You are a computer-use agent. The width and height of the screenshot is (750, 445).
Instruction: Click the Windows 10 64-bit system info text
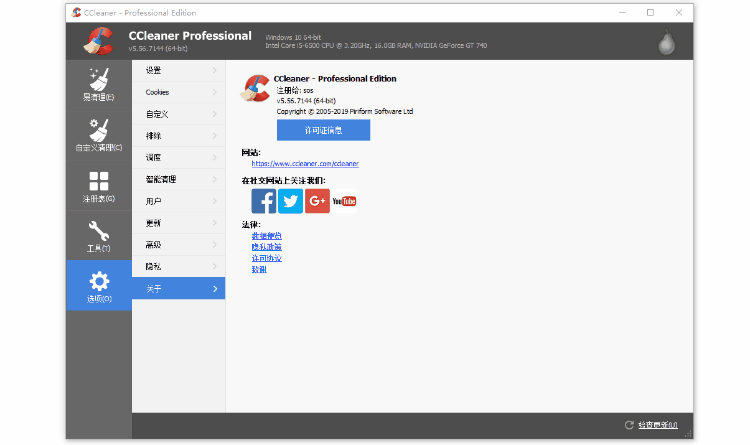click(293, 37)
